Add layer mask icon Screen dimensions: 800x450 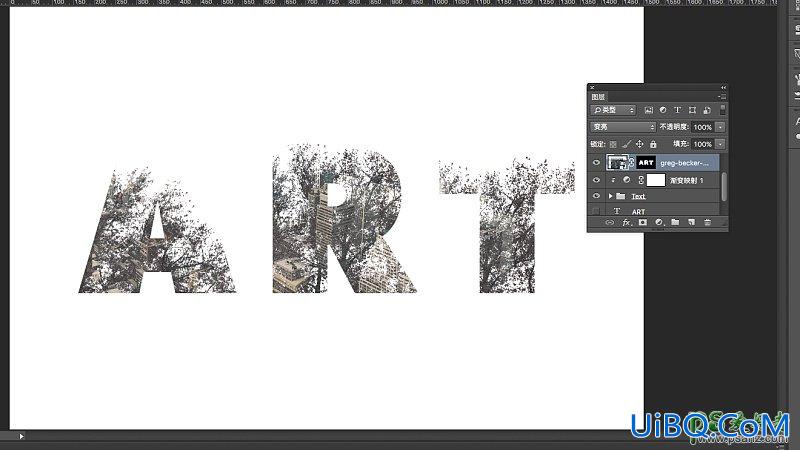(643, 222)
